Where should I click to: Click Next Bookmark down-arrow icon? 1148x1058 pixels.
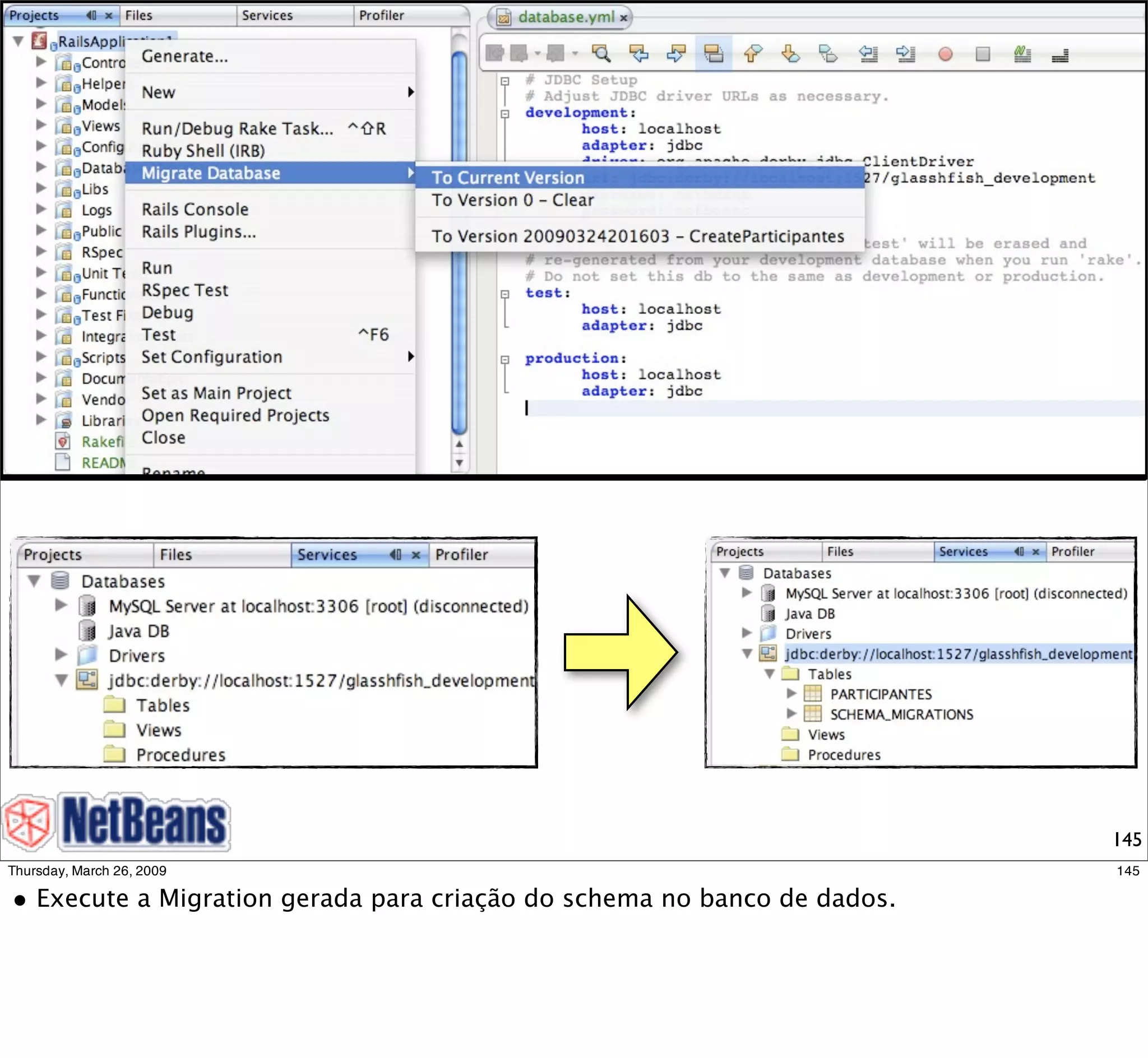790,54
